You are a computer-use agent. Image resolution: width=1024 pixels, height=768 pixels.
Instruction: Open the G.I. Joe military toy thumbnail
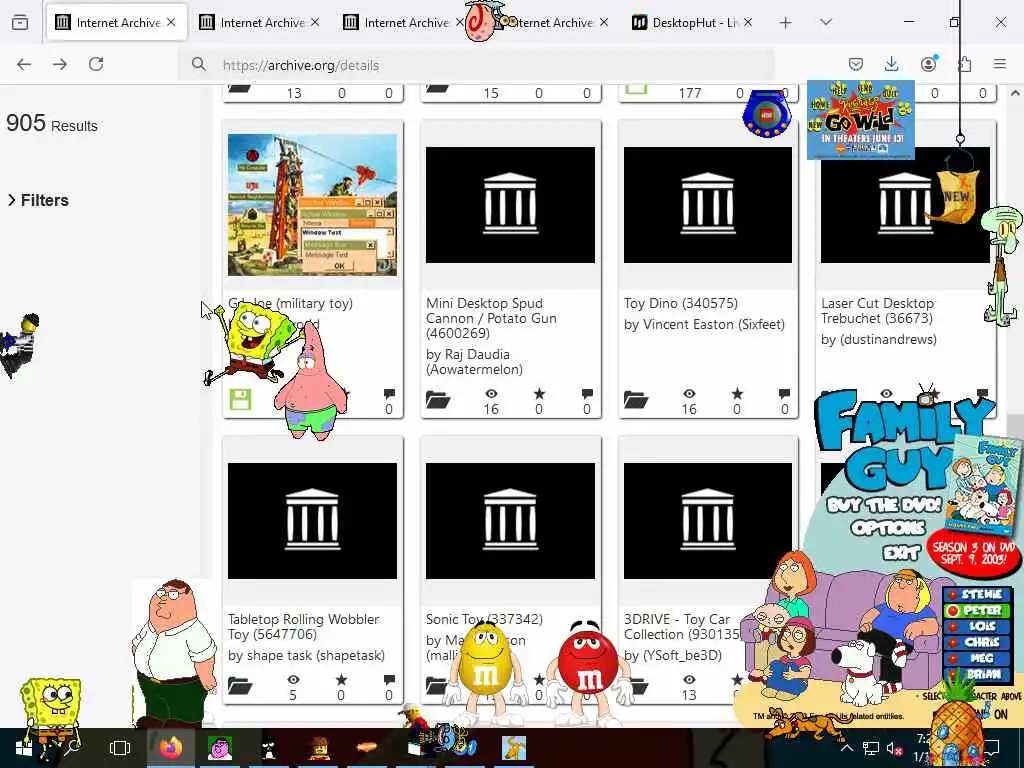click(x=312, y=204)
